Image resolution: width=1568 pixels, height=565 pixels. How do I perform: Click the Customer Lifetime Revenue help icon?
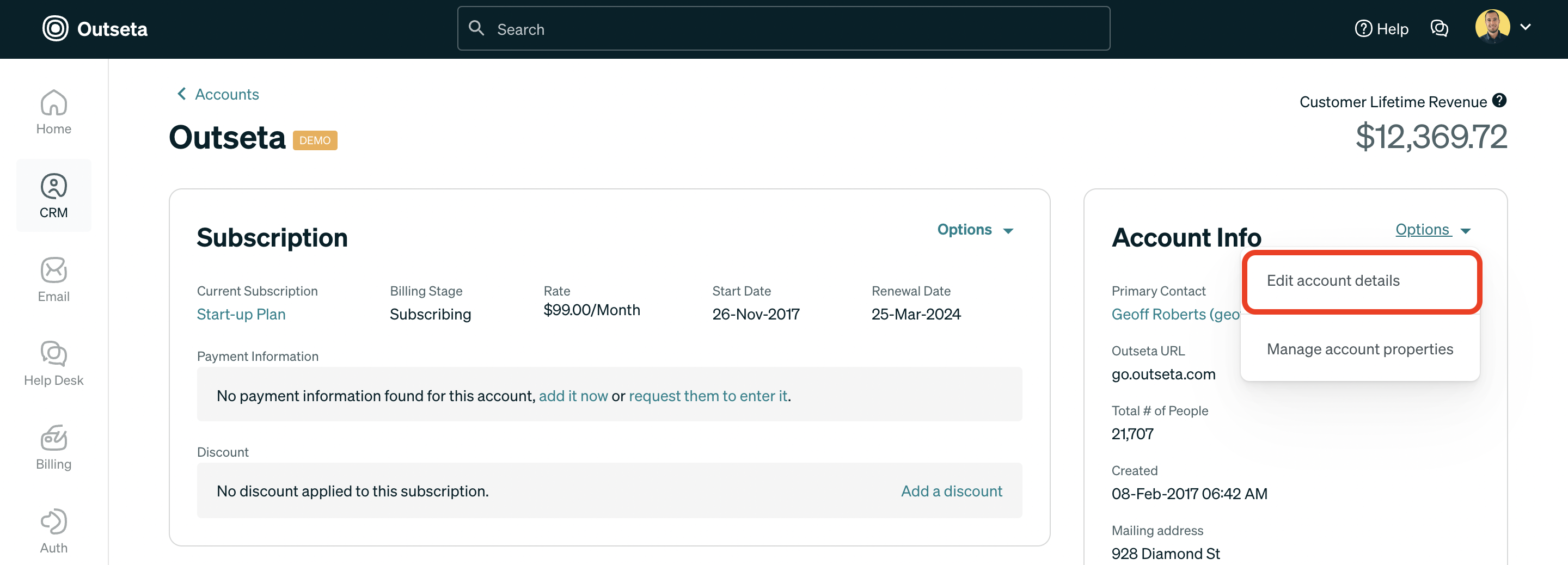(1499, 101)
